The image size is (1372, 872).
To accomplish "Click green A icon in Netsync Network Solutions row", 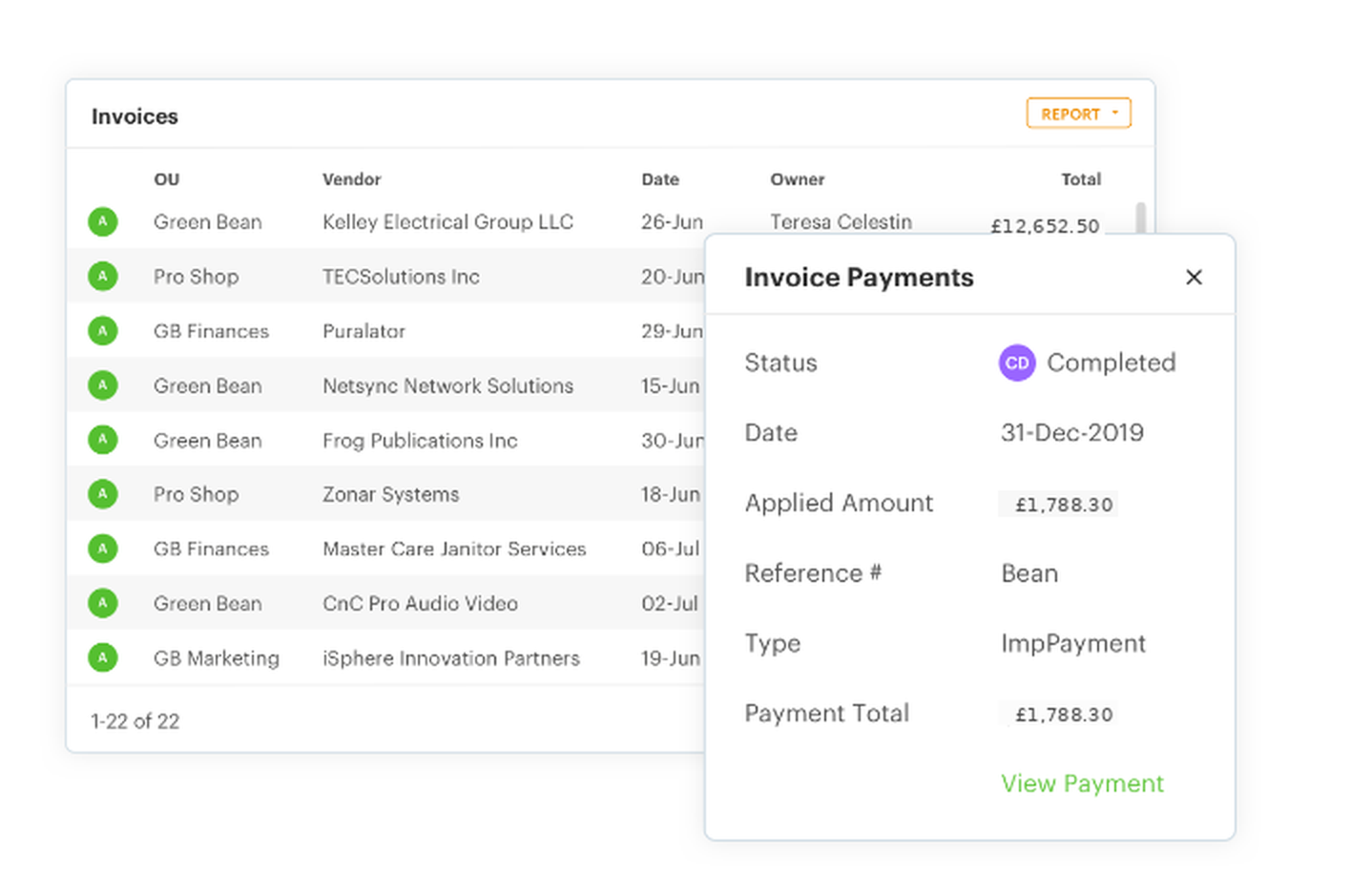I will (x=103, y=384).
